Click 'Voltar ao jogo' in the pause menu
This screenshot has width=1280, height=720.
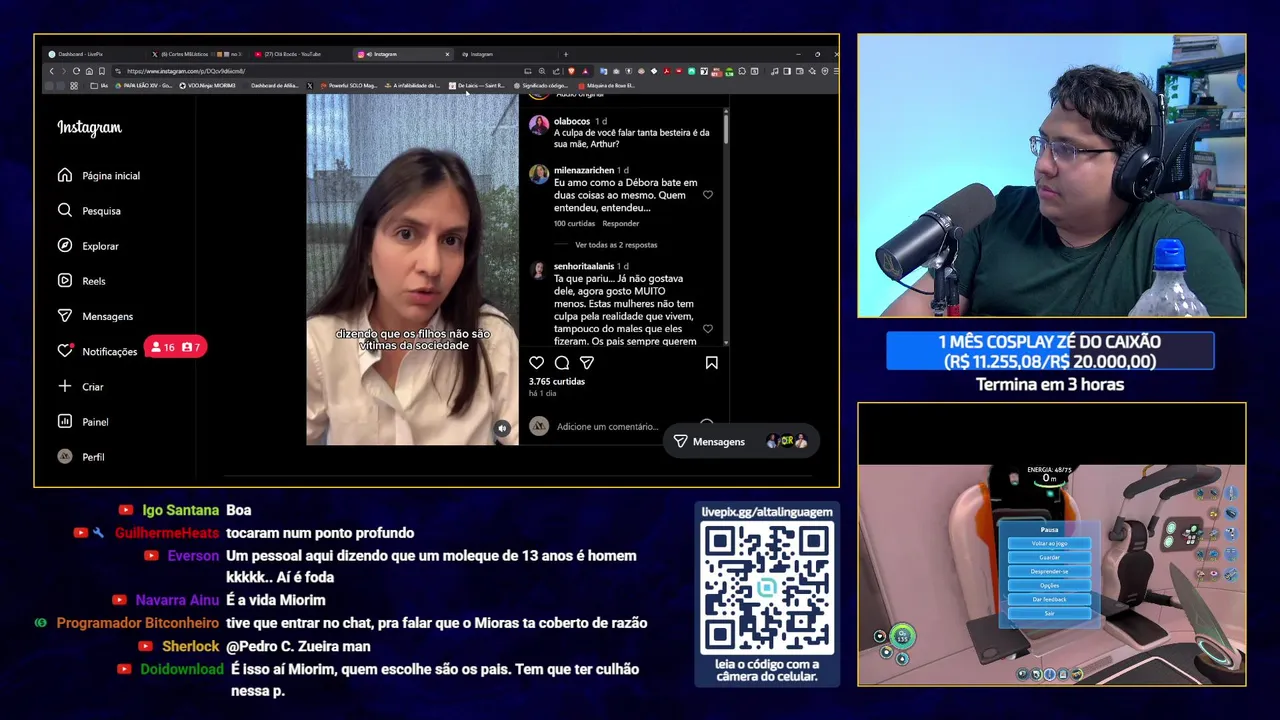pyautogui.click(x=1049, y=543)
